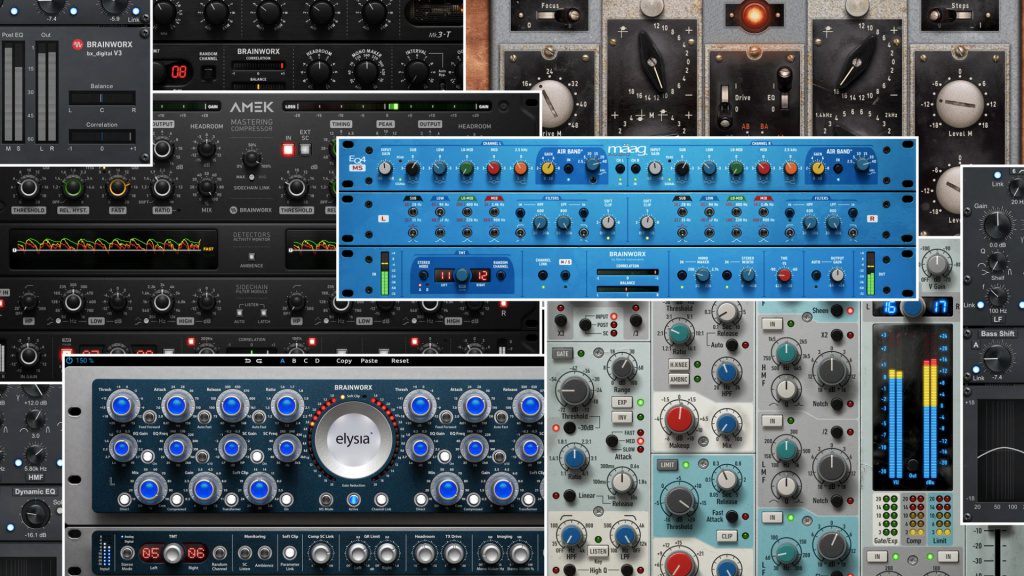Click compressor Auto release button

point(733,344)
